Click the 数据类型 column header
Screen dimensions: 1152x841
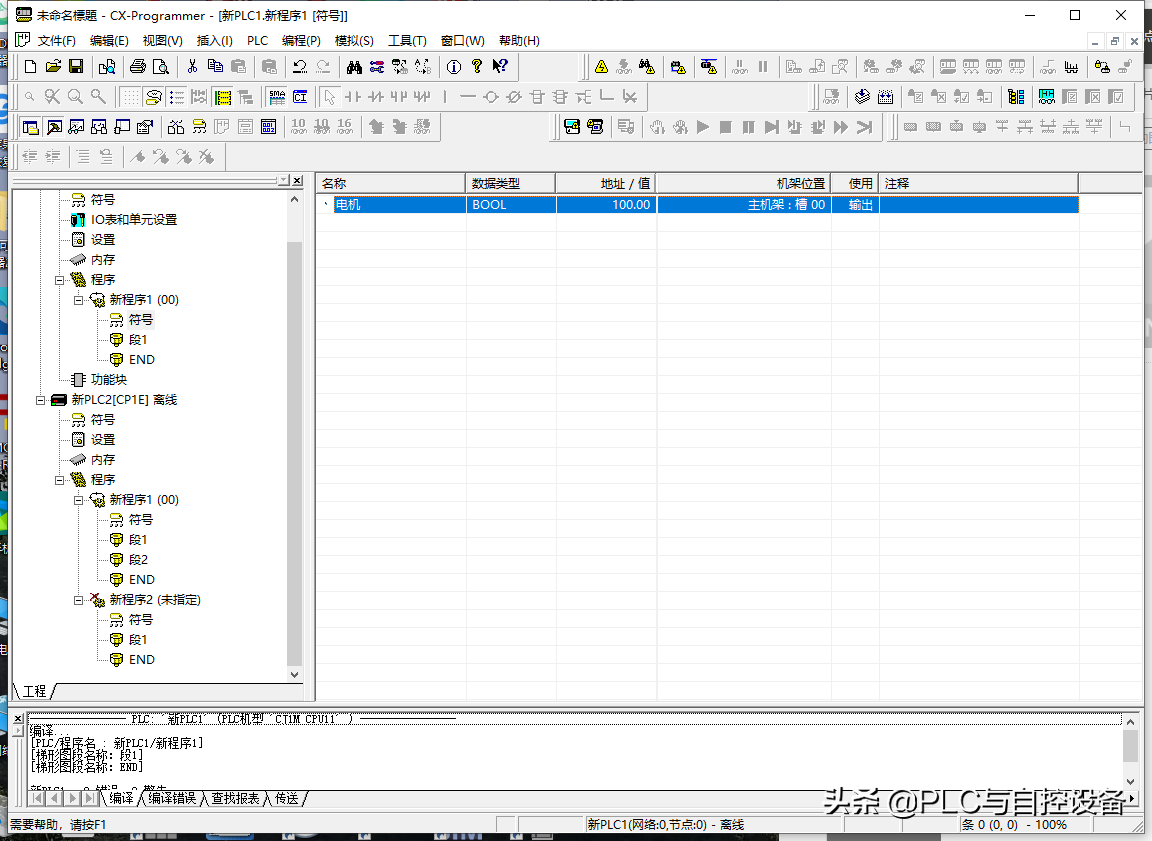[x=510, y=184]
